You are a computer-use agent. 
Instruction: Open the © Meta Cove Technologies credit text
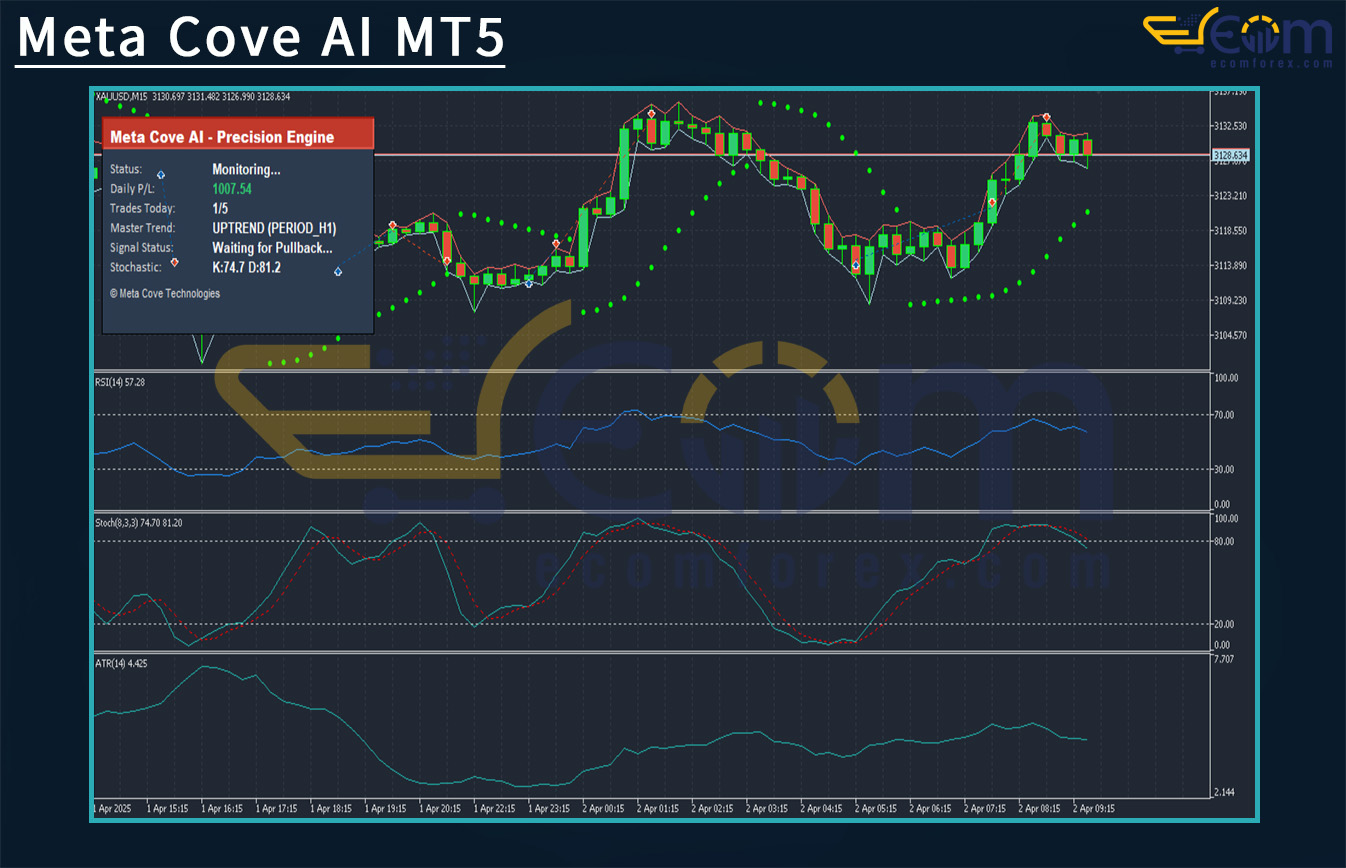click(x=164, y=294)
